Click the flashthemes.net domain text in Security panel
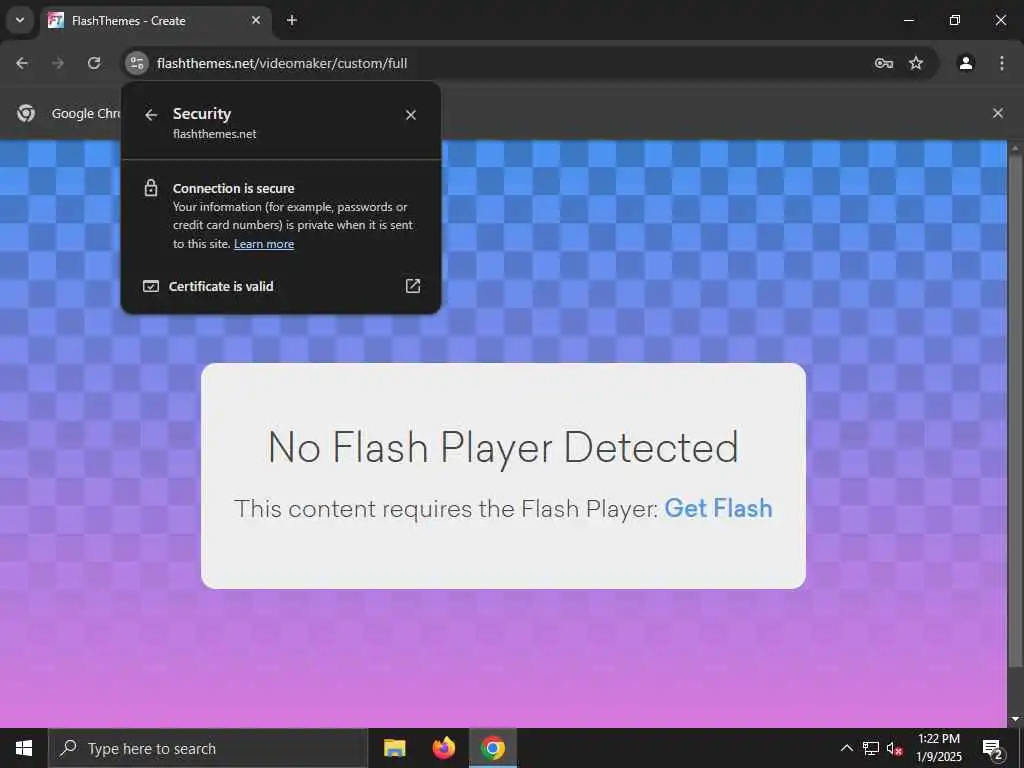 click(x=214, y=134)
